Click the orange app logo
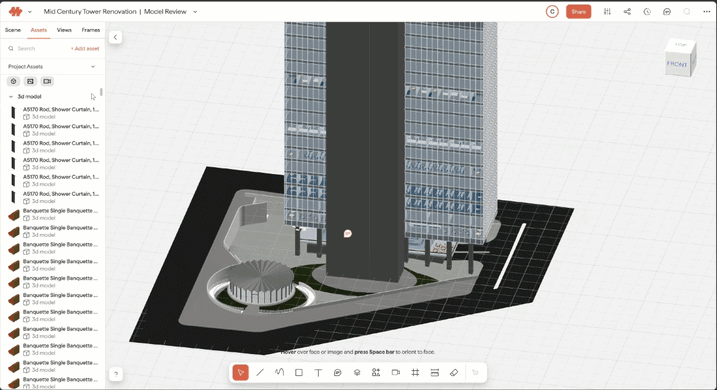 pyautogui.click(x=16, y=12)
